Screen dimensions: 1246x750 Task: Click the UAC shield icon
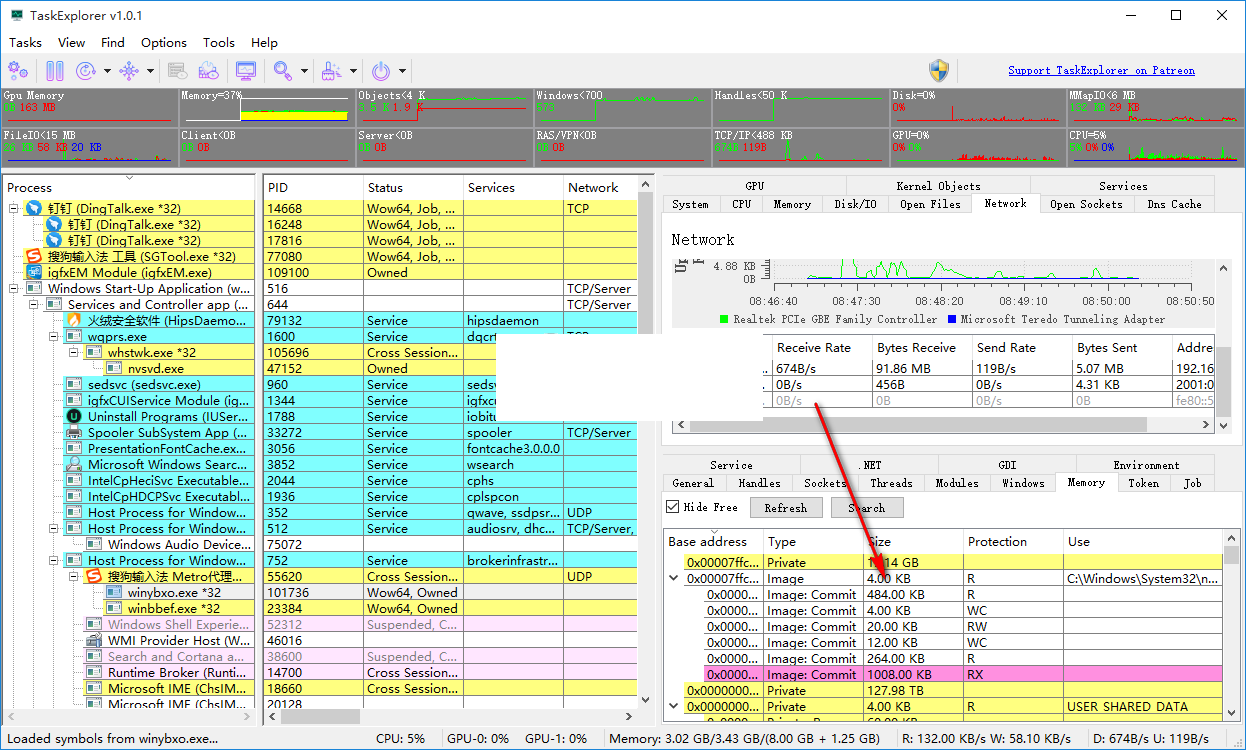[938, 71]
